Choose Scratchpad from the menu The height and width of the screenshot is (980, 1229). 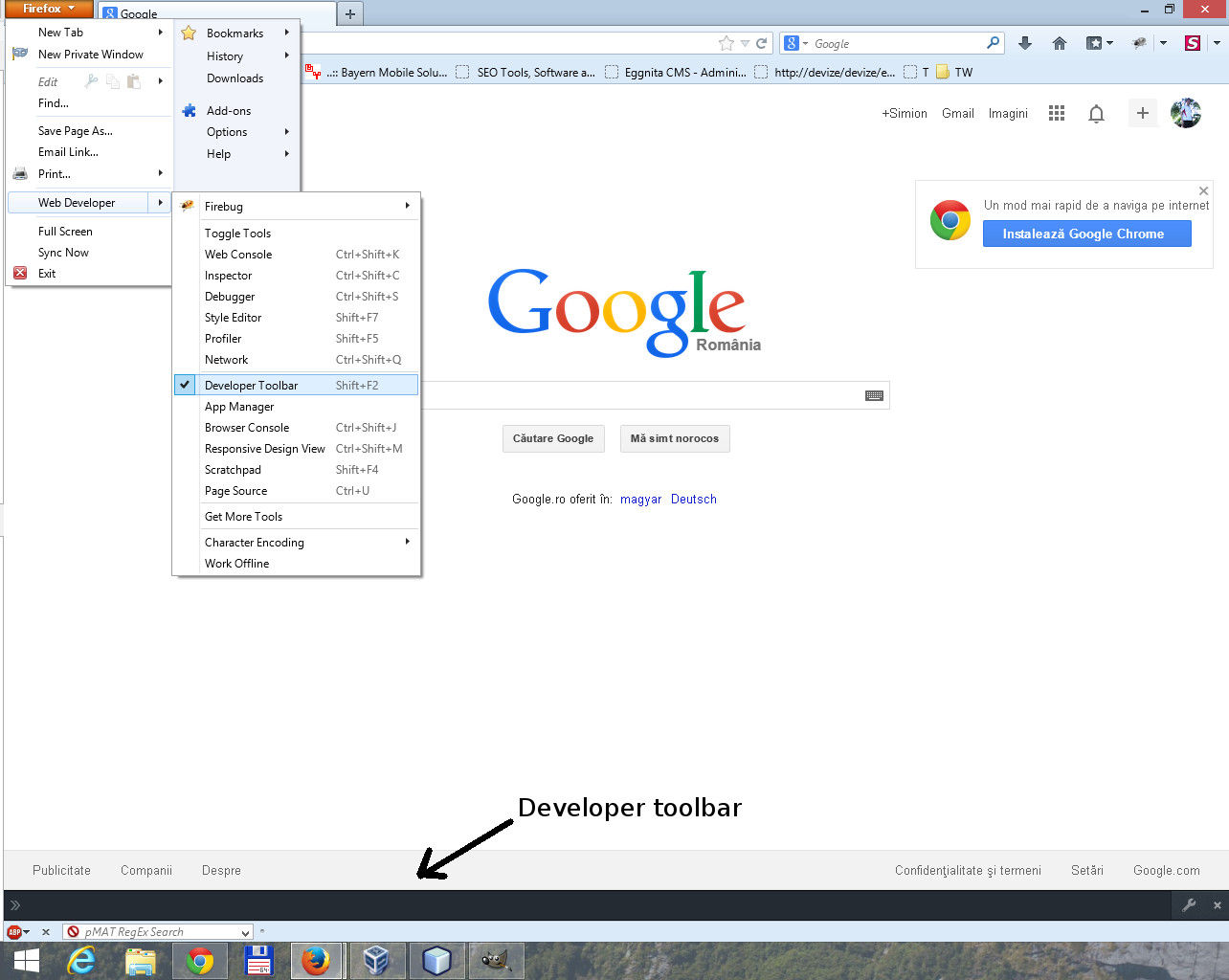pyautogui.click(x=297, y=470)
